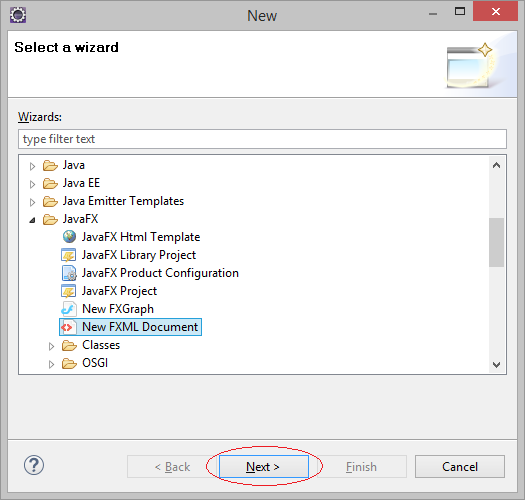Screen dimensions: 525x500
Task: Open help via the question mark icon
Action: [34, 465]
